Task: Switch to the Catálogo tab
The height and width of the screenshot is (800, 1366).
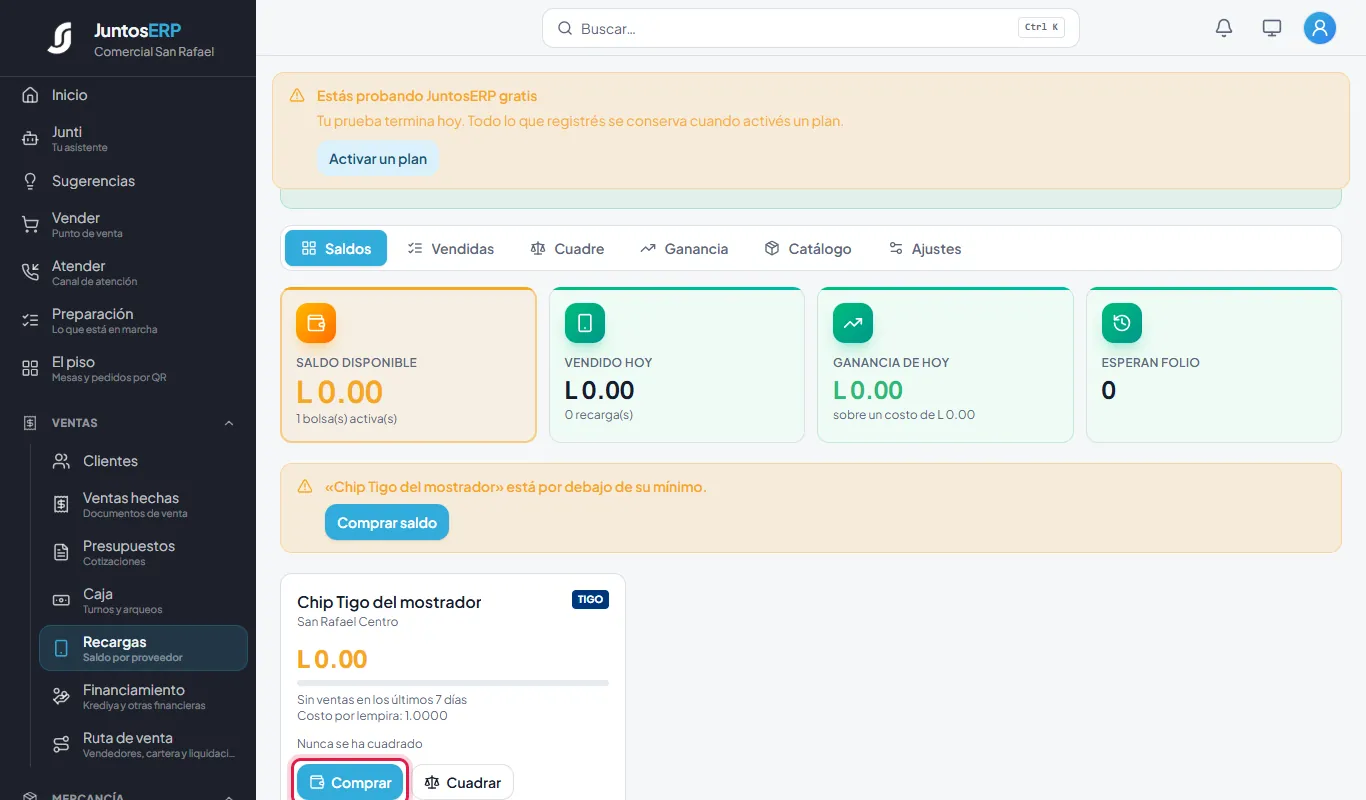Action: [807, 248]
